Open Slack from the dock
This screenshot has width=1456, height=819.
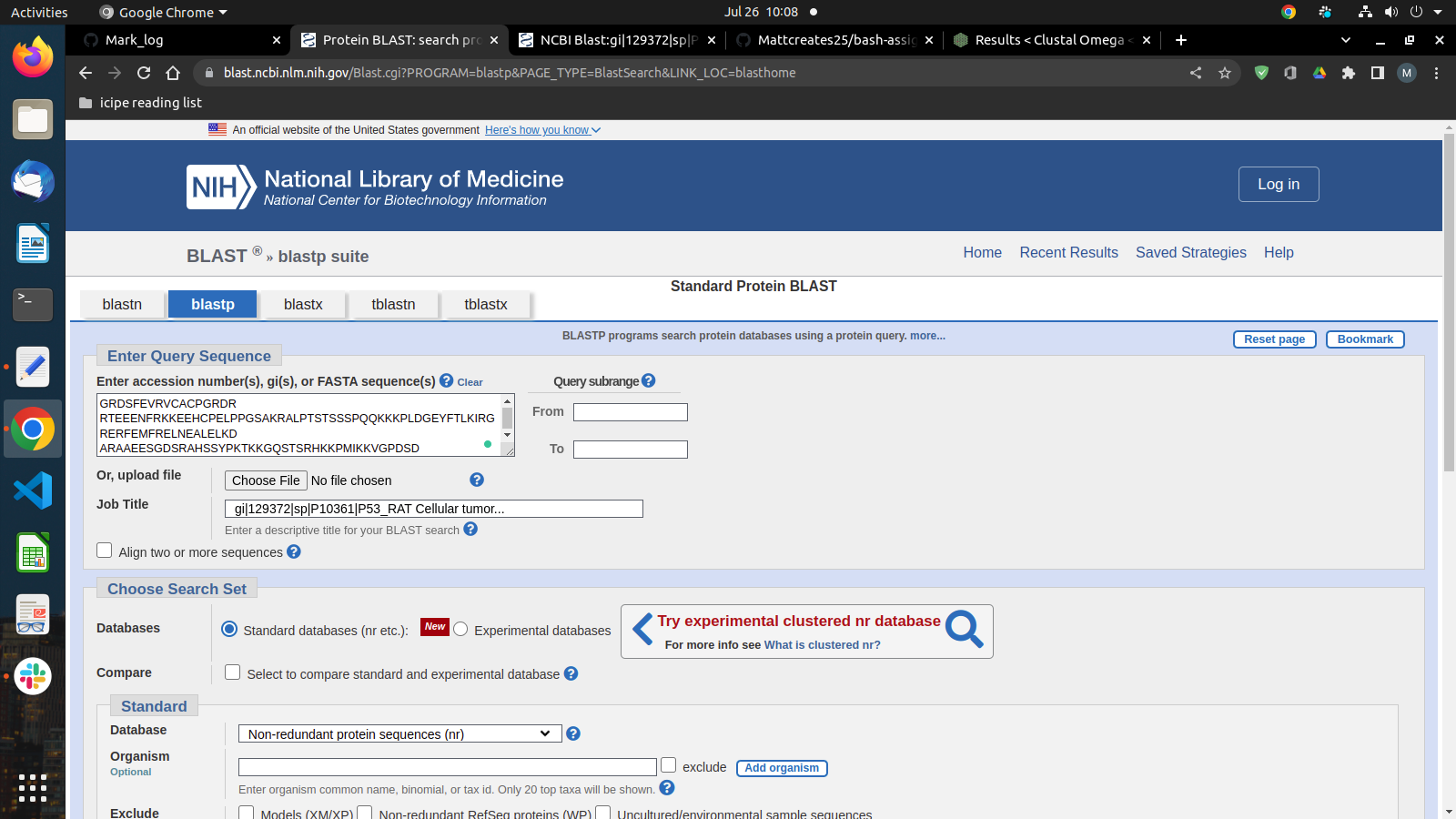pos(33,676)
